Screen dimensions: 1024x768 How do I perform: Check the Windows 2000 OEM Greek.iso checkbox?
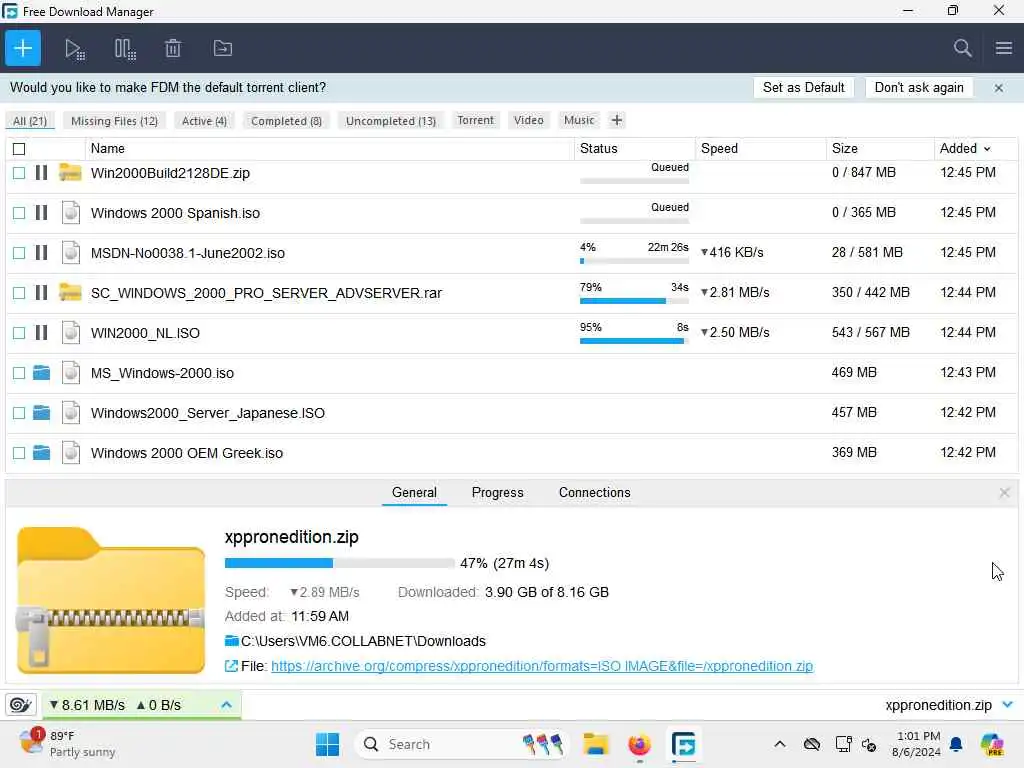[x=19, y=453]
